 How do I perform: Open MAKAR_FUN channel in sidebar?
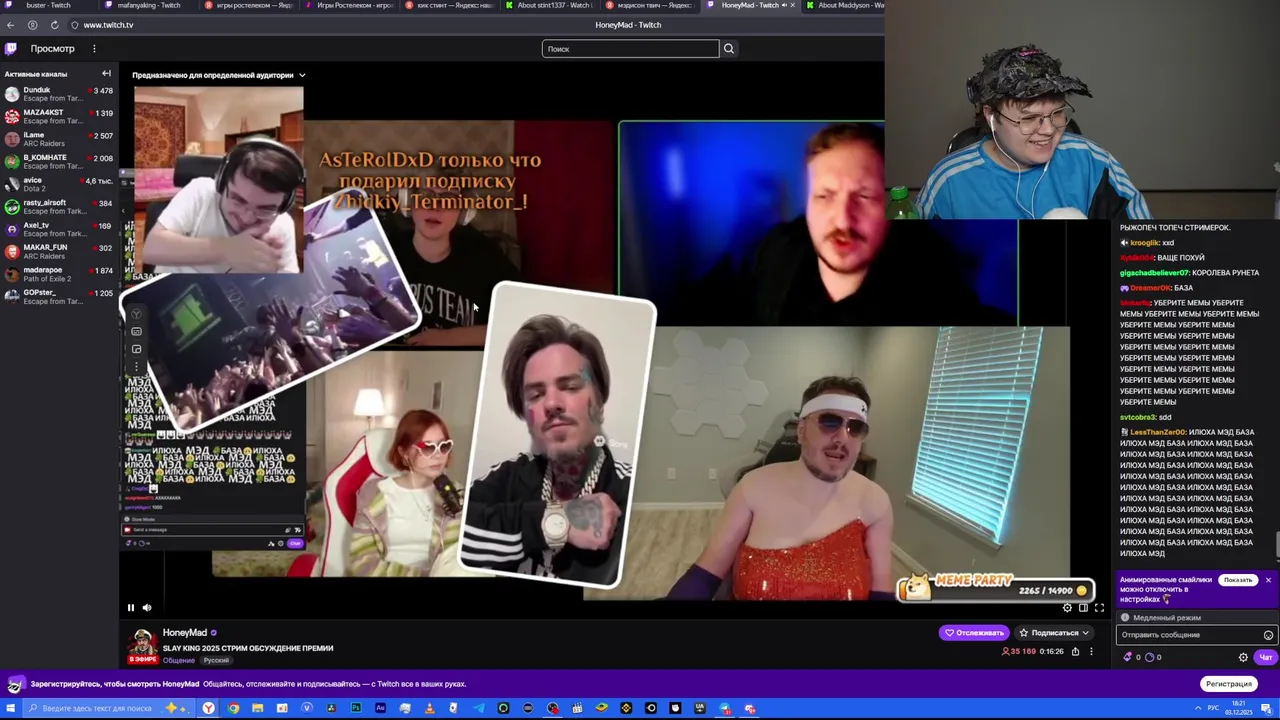(59, 251)
